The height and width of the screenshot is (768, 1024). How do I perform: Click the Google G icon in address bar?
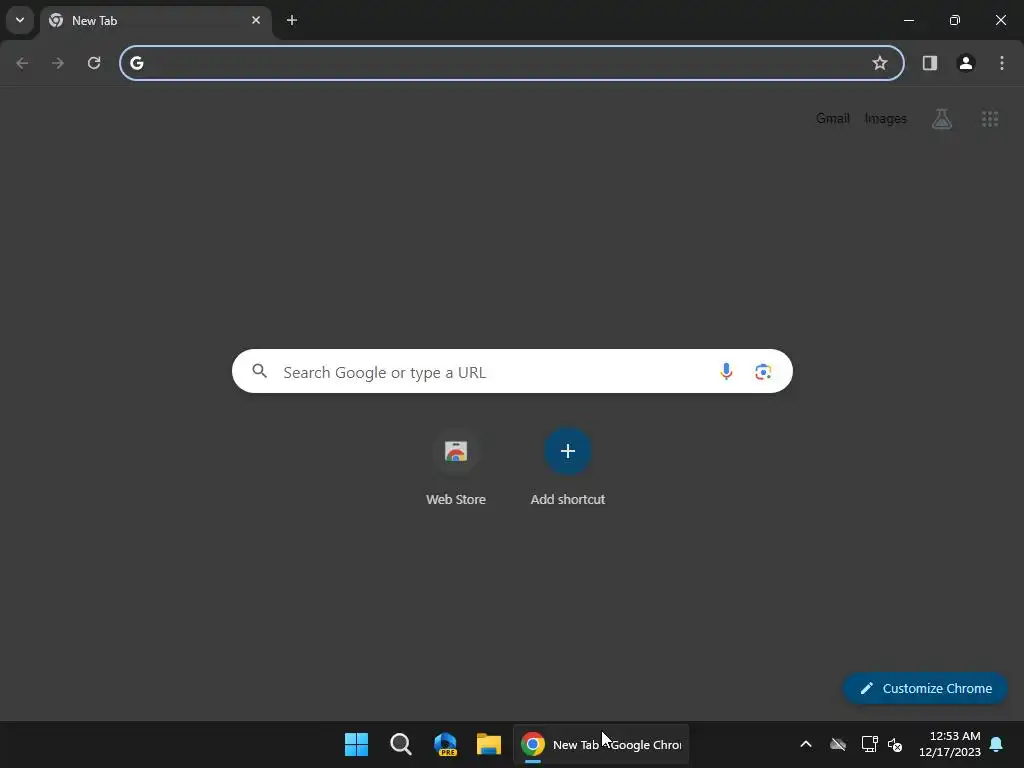pyautogui.click(x=136, y=63)
